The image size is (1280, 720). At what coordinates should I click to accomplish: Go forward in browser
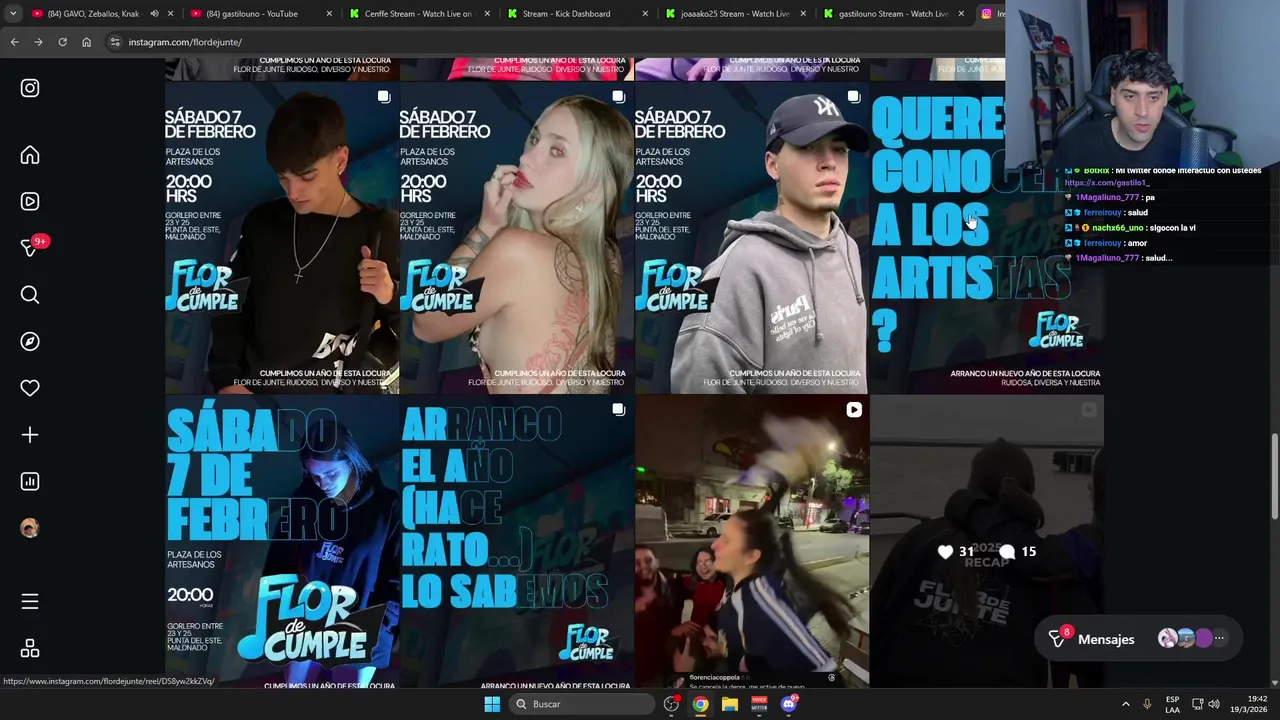click(38, 42)
